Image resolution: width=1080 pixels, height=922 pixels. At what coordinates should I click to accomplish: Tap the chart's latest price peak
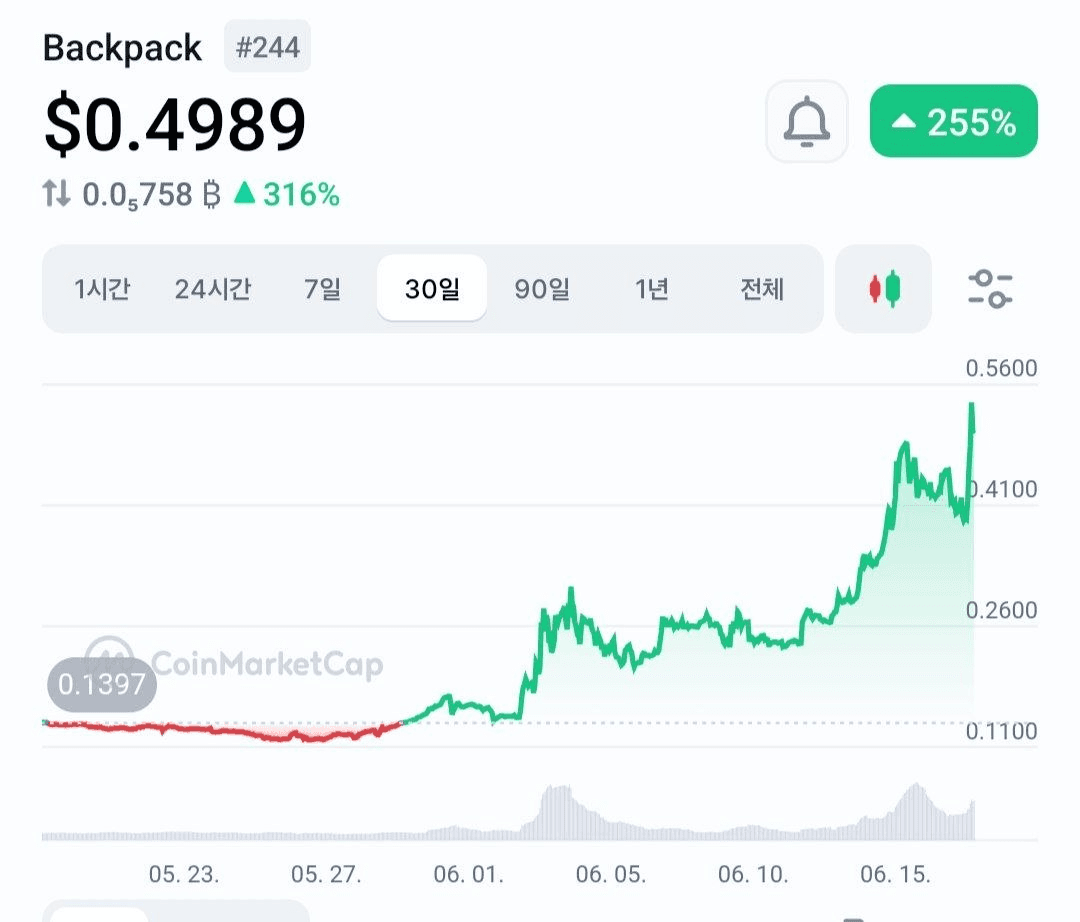pyautogui.click(x=972, y=406)
